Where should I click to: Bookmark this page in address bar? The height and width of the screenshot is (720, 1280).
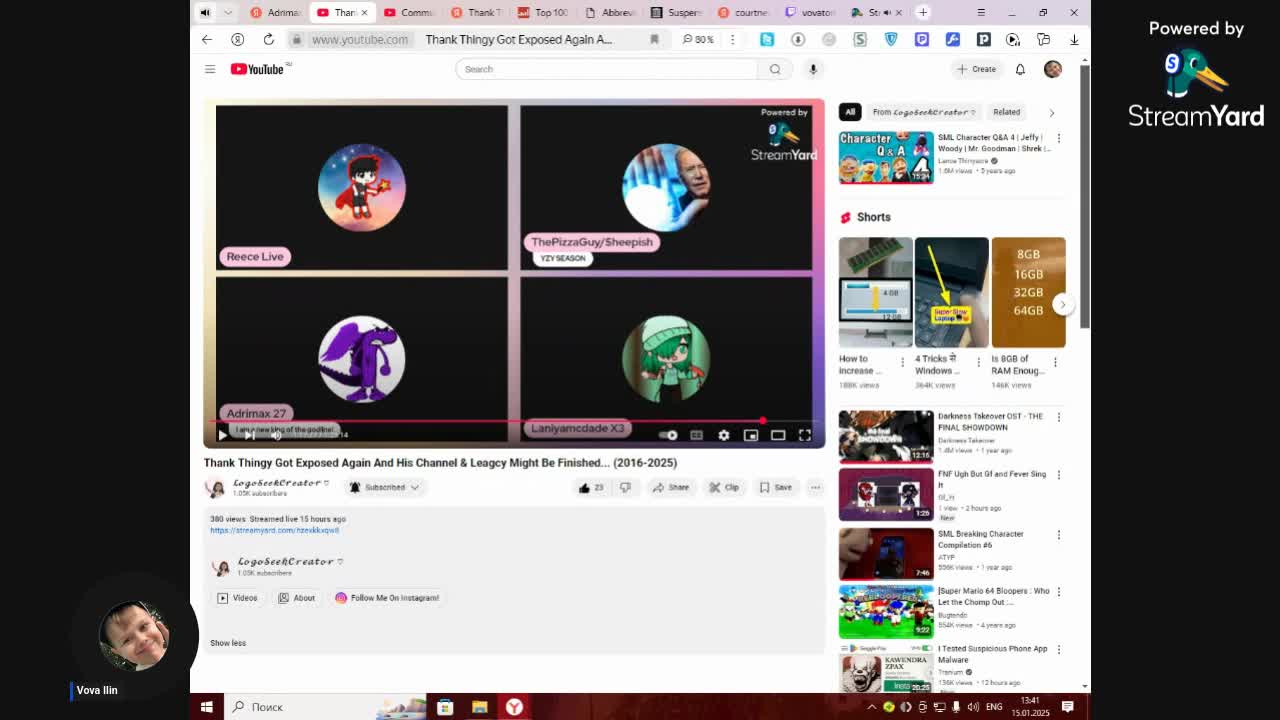pos(654,39)
